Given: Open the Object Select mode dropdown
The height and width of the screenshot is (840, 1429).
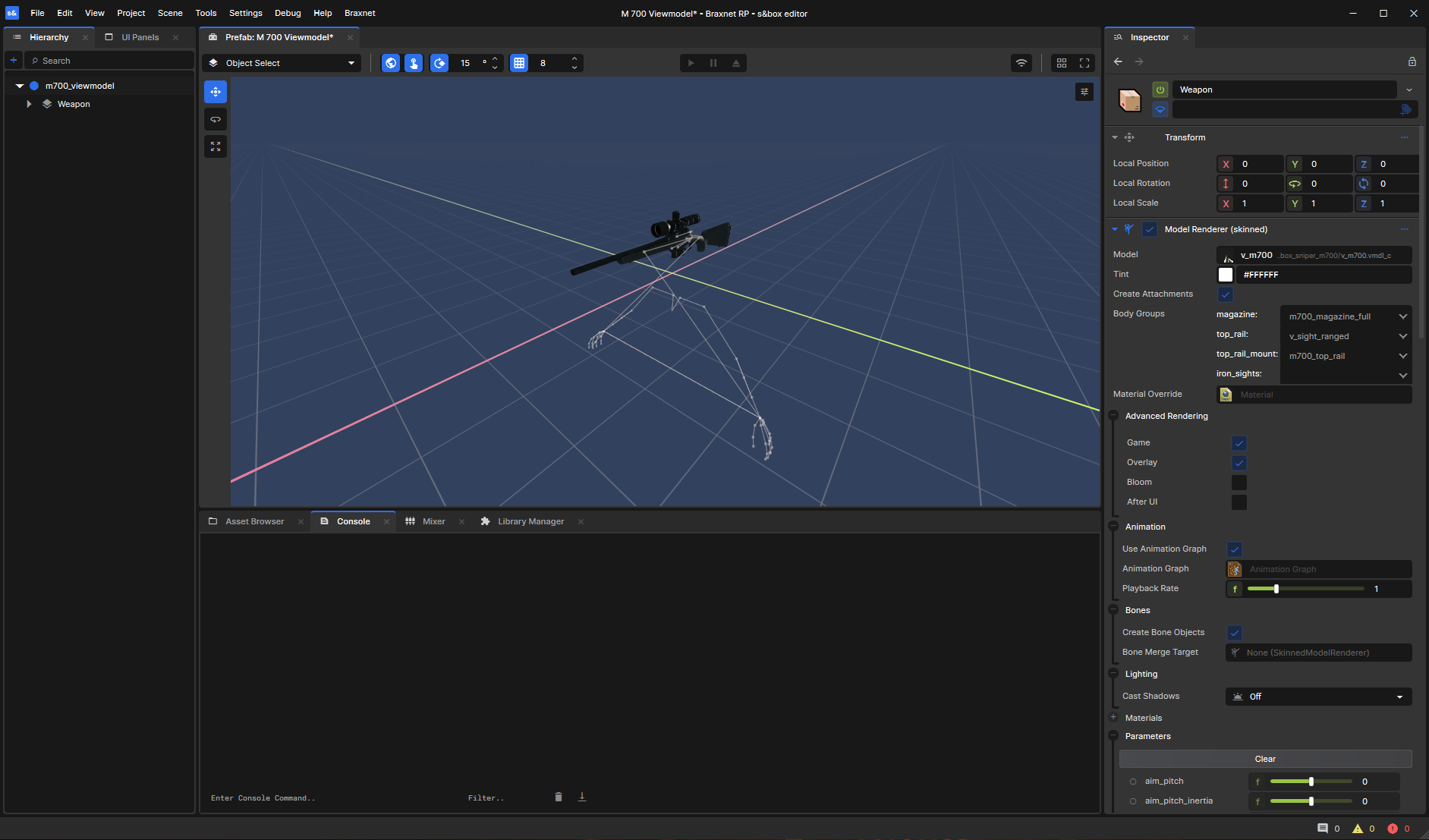Looking at the screenshot, I should (x=280, y=63).
